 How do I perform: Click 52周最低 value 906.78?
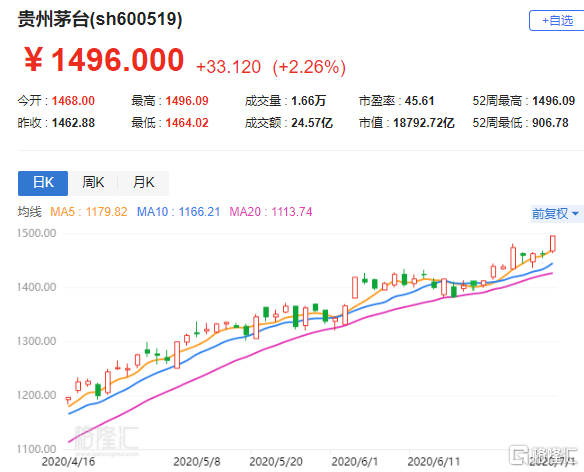pyautogui.click(x=550, y=123)
